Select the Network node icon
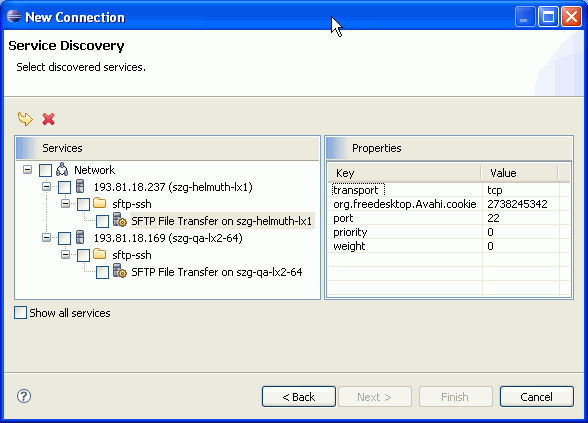This screenshot has height=423, width=588. (x=62, y=170)
